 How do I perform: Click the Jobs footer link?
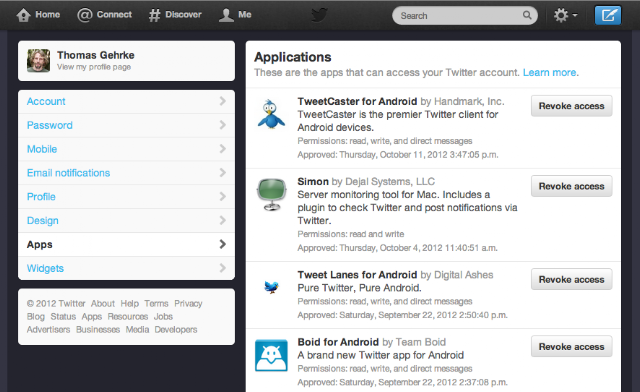click(x=163, y=316)
